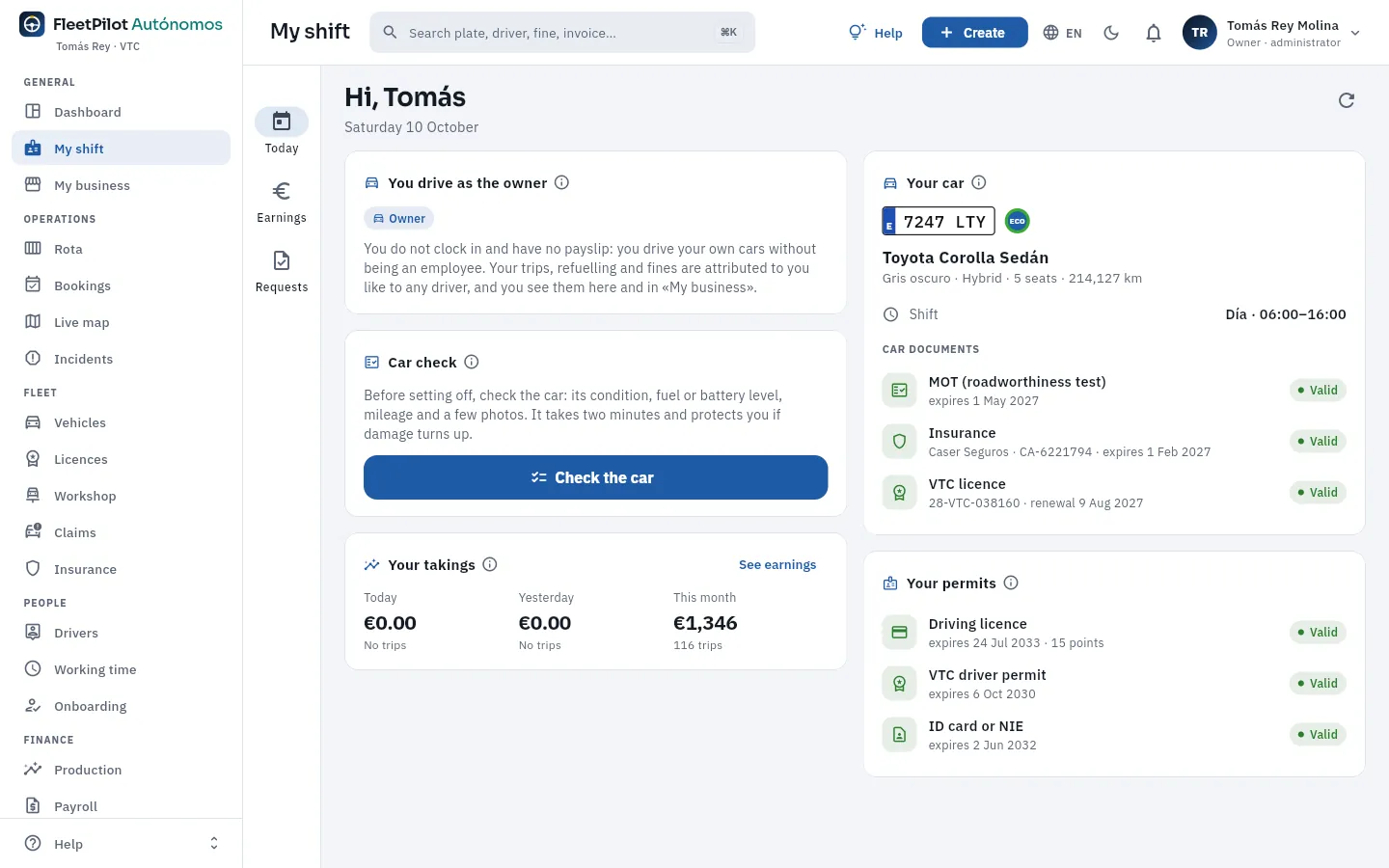This screenshot has width=1389, height=868.
Task: Click the info icon next to Car check
Action: (x=472, y=362)
